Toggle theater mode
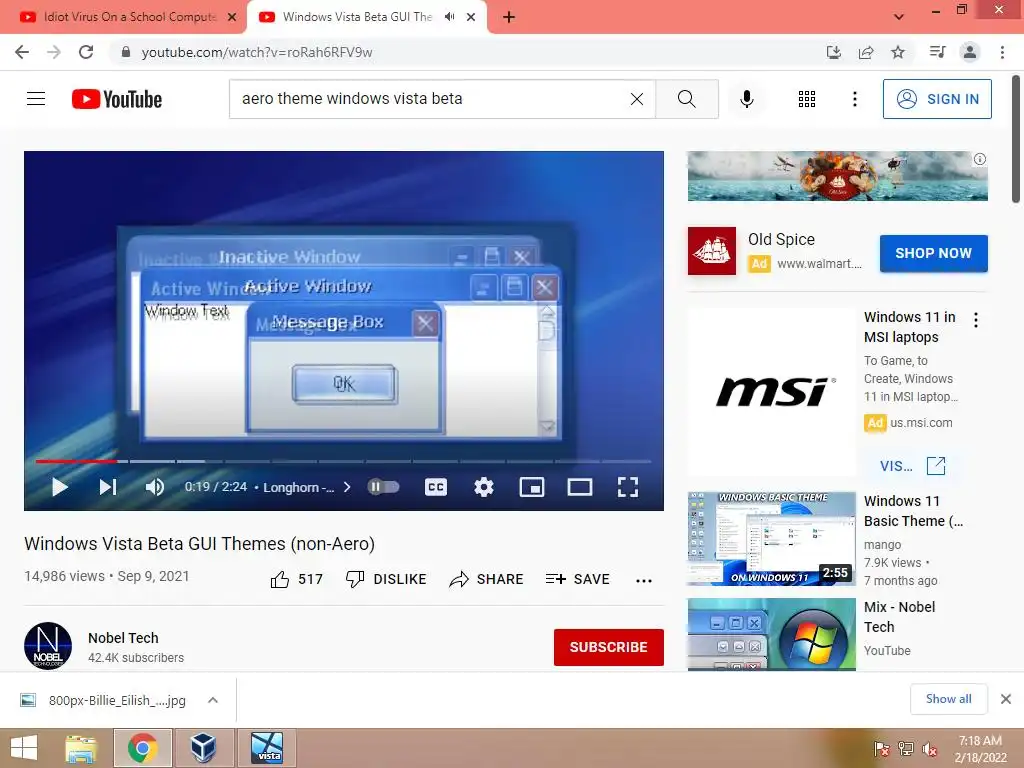 (580, 487)
